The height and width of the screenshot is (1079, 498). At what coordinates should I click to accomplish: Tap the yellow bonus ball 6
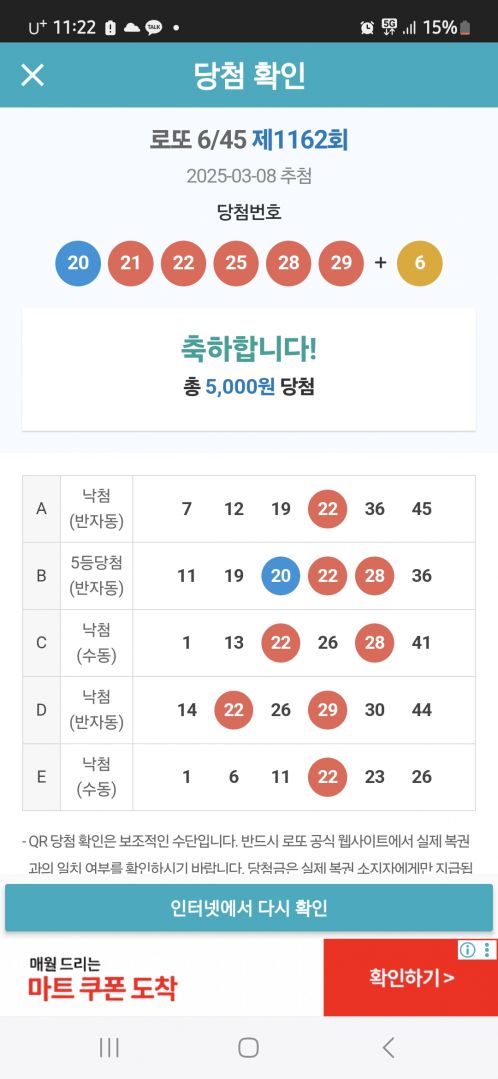click(420, 263)
